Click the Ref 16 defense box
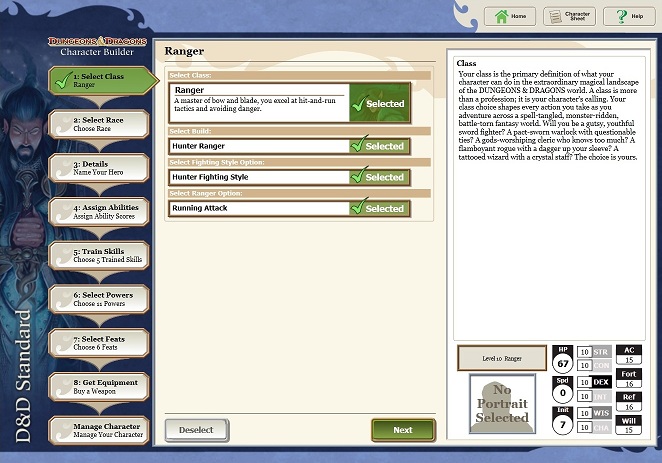 coord(629,402)
